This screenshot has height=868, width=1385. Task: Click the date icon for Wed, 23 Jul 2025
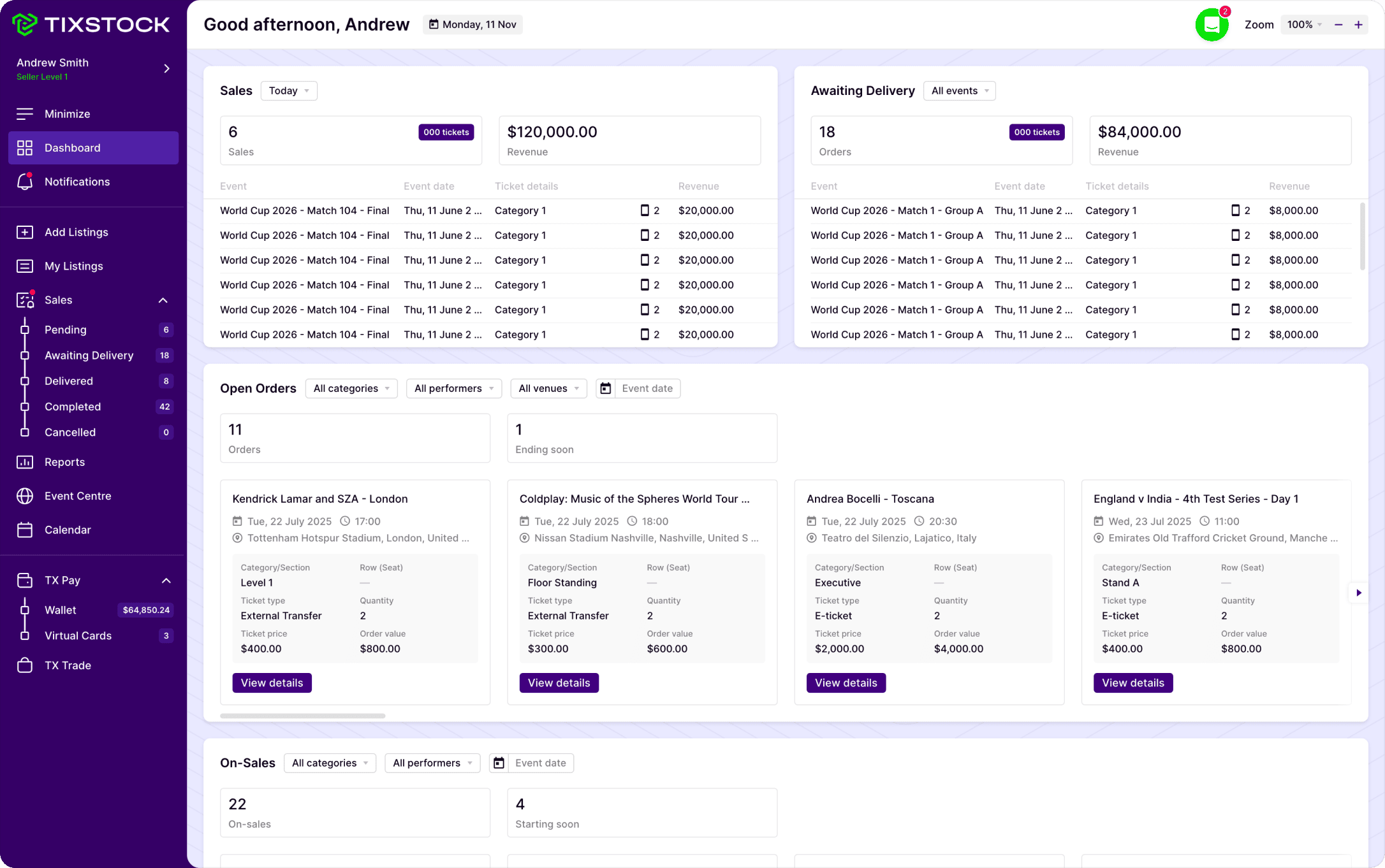point(1099,521)
